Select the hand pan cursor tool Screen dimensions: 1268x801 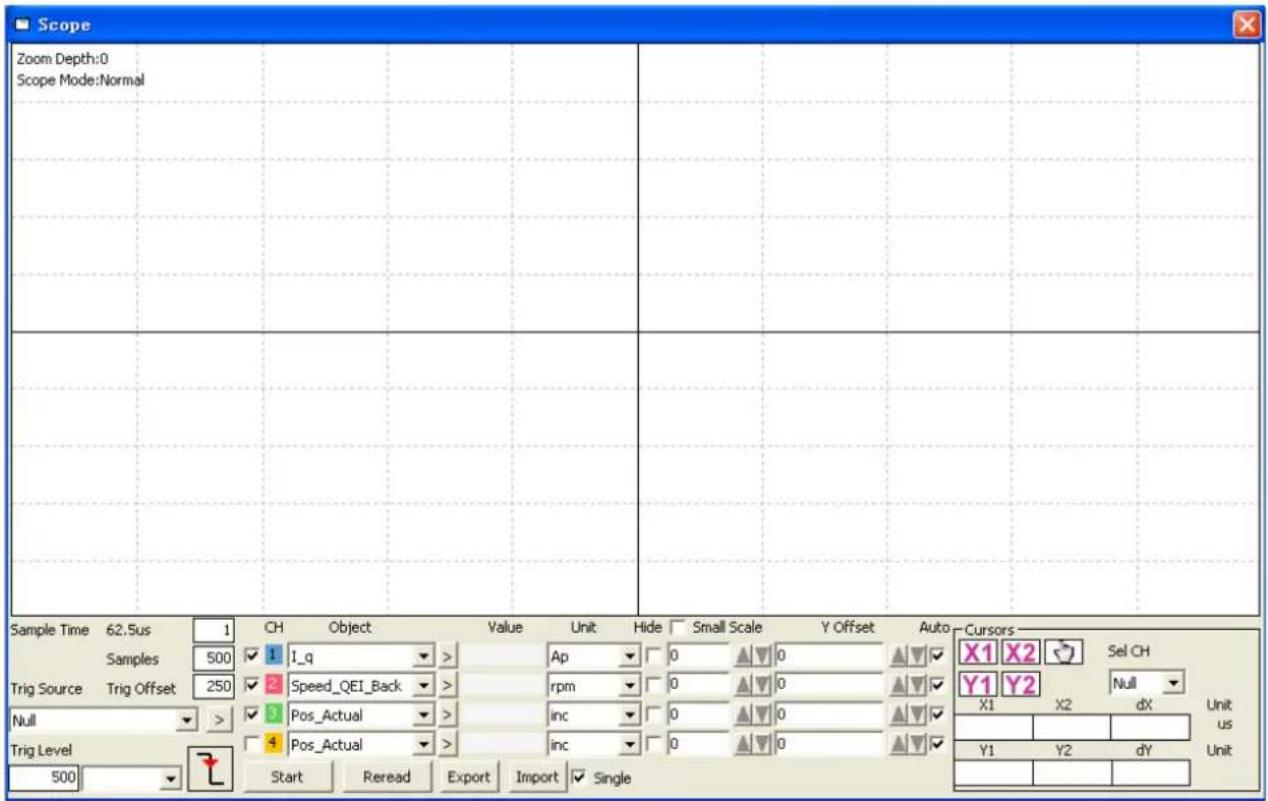[1063, 653]
